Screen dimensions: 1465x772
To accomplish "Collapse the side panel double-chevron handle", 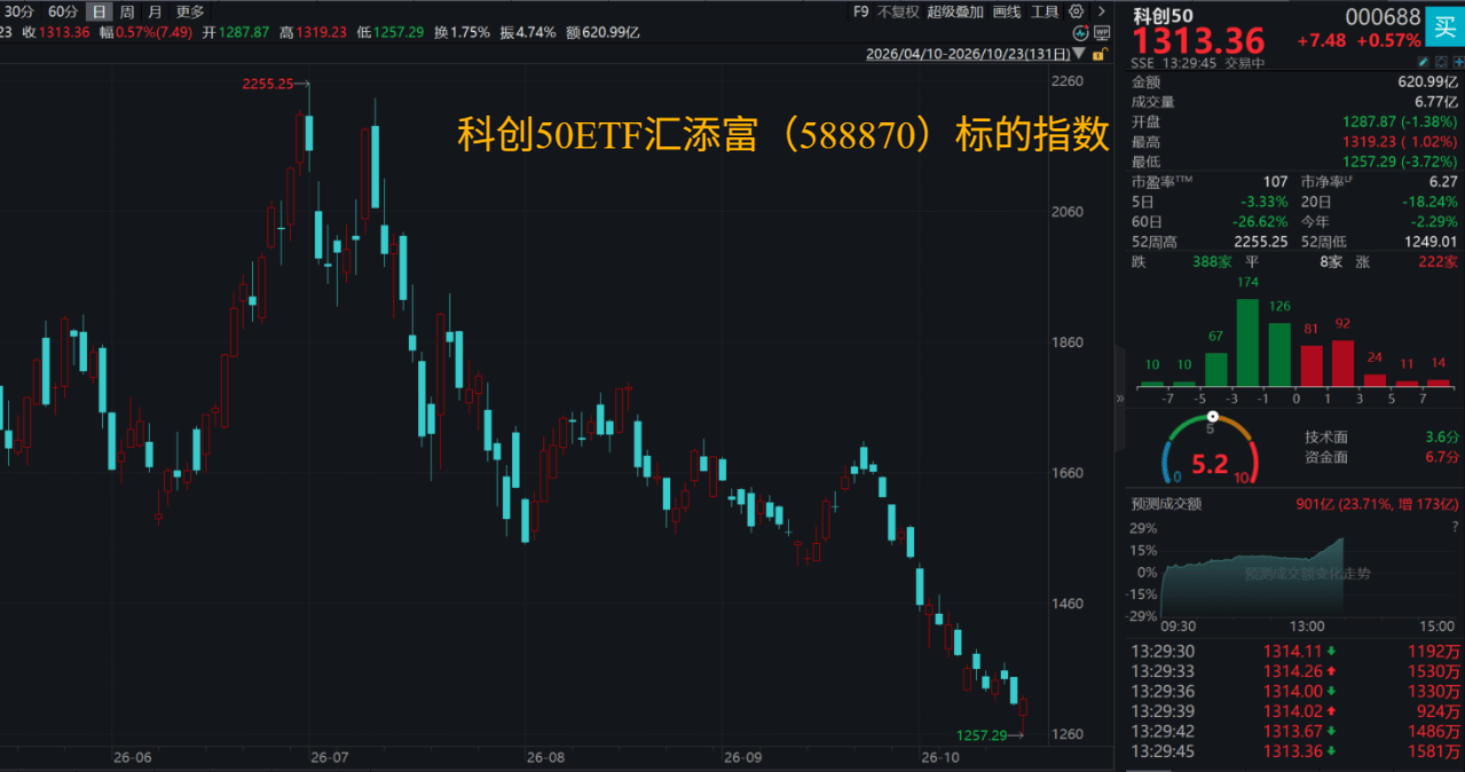I will click(1120, 398).
